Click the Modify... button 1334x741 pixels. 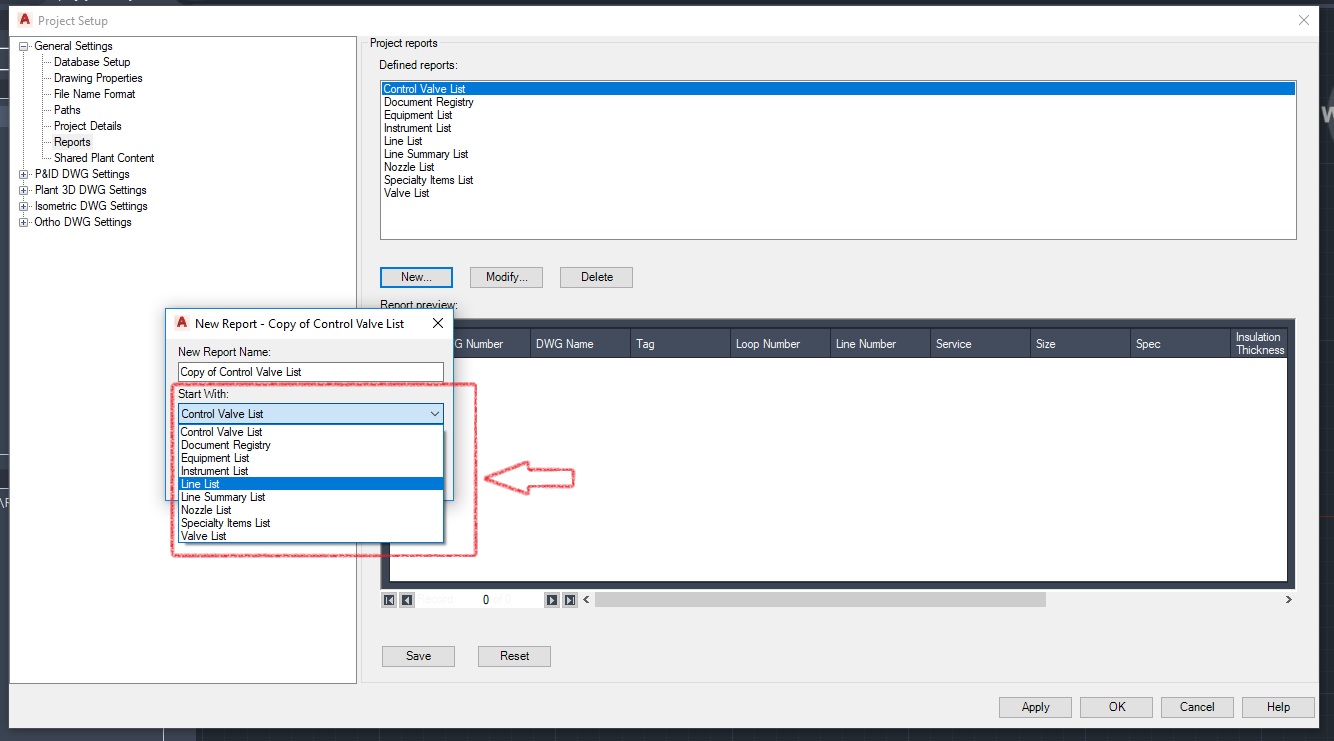(x=506, y=277)
